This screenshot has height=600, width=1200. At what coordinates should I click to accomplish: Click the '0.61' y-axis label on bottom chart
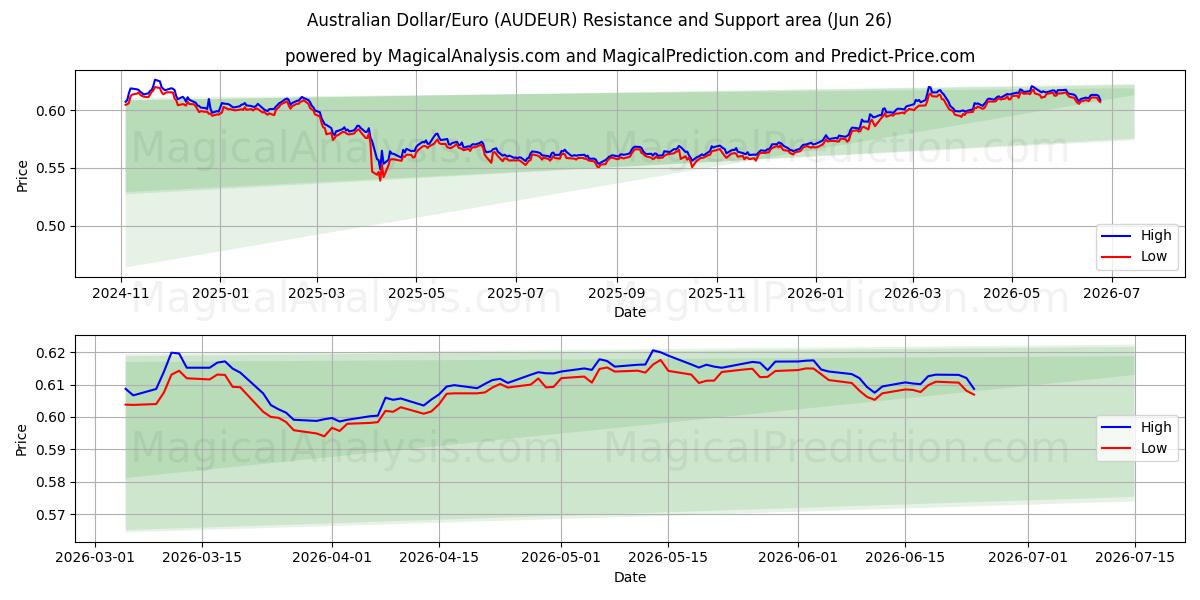pyautogui.click(x=52, y=385)
